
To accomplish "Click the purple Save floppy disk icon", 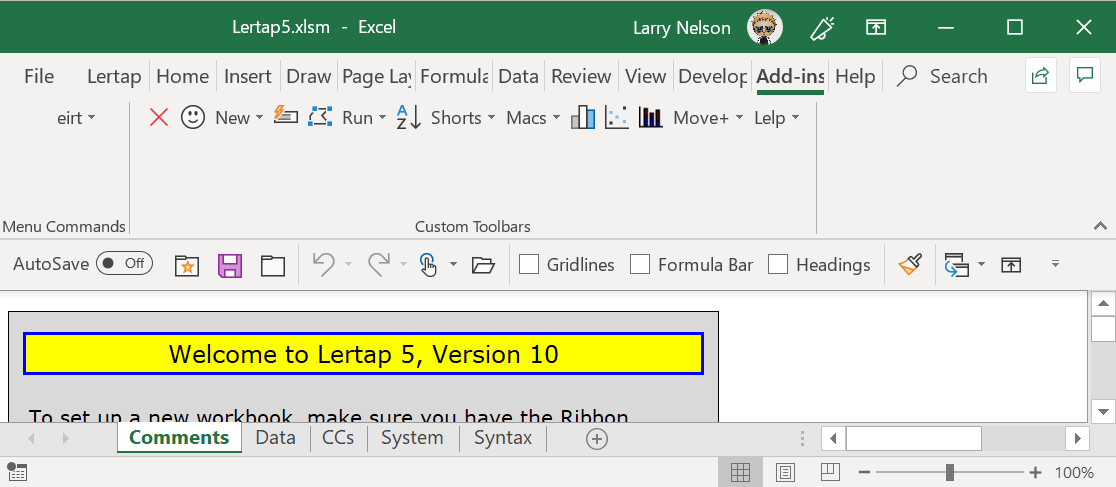I will [230, 265].
